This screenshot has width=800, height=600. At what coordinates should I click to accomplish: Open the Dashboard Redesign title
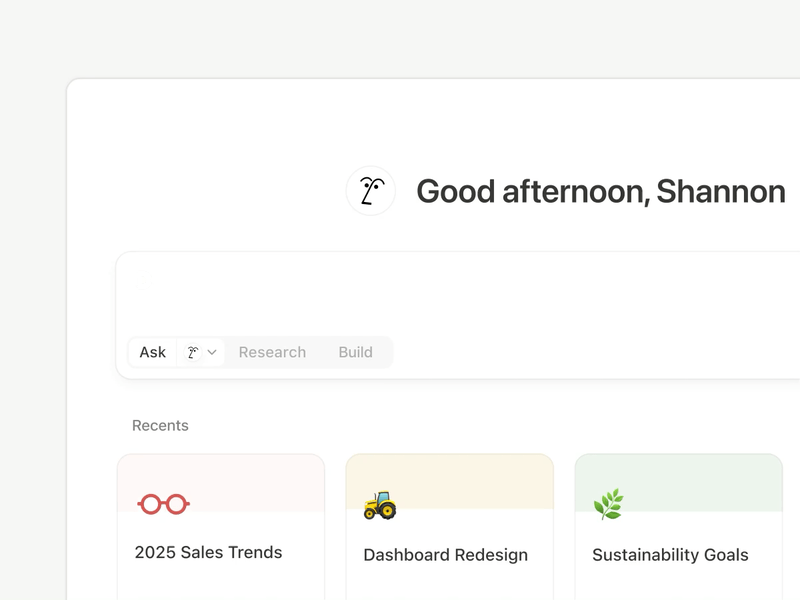pos(445,555)
